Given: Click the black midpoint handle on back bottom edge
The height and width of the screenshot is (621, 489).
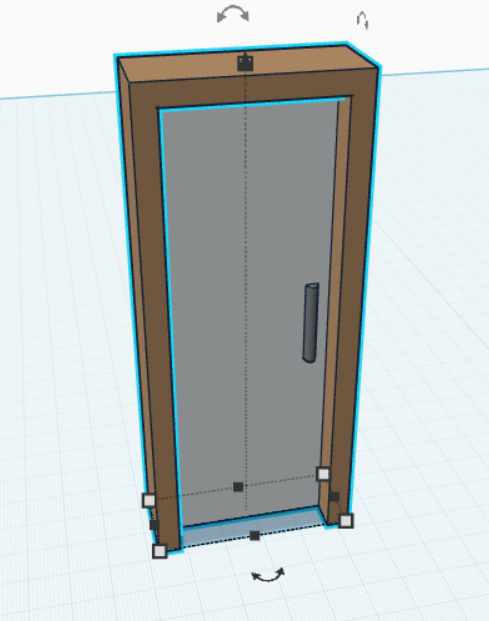Looking at the screenshot, I should pyautogui.click(x=238, y=487).
